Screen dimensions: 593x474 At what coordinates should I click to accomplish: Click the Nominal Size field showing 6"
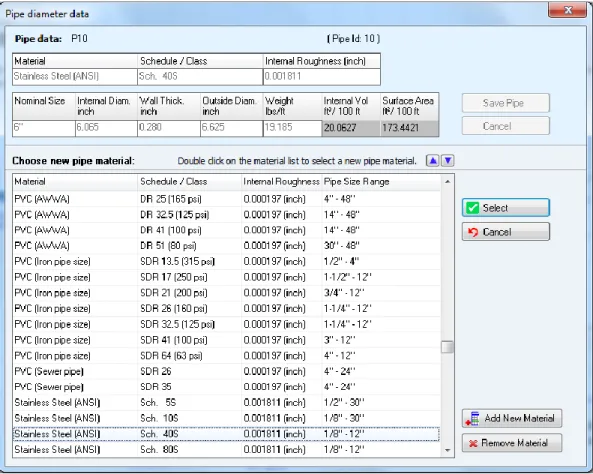click(x=44, y=128)
